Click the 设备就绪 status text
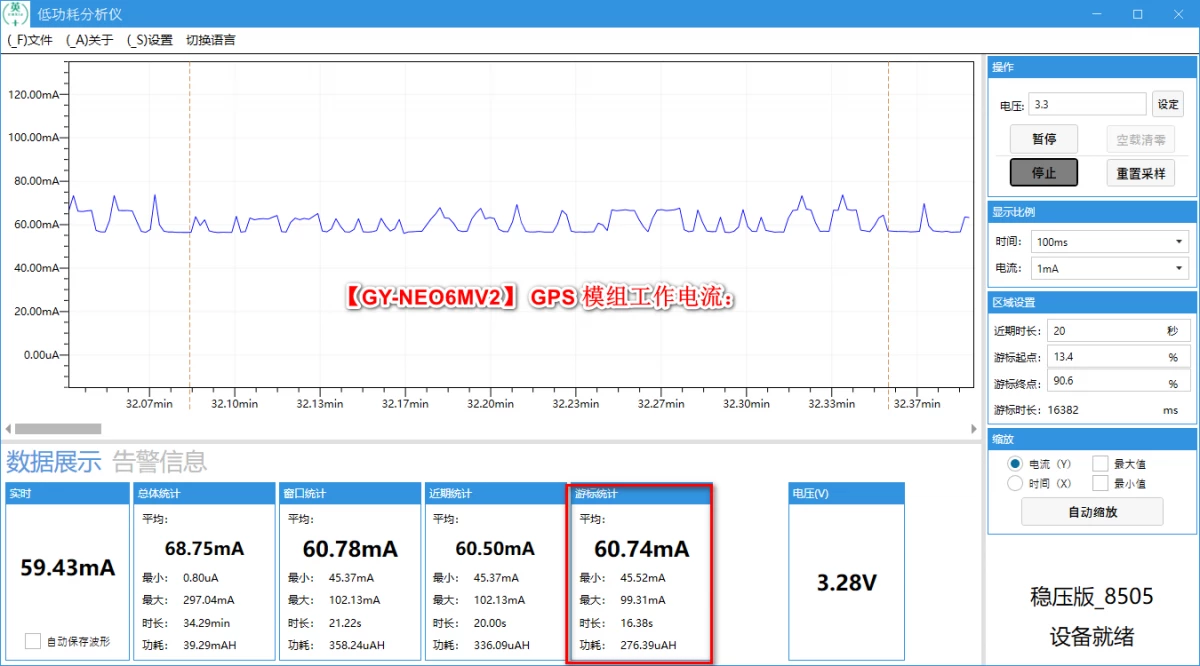1200x666 pixels. [x=1092, y=637]
